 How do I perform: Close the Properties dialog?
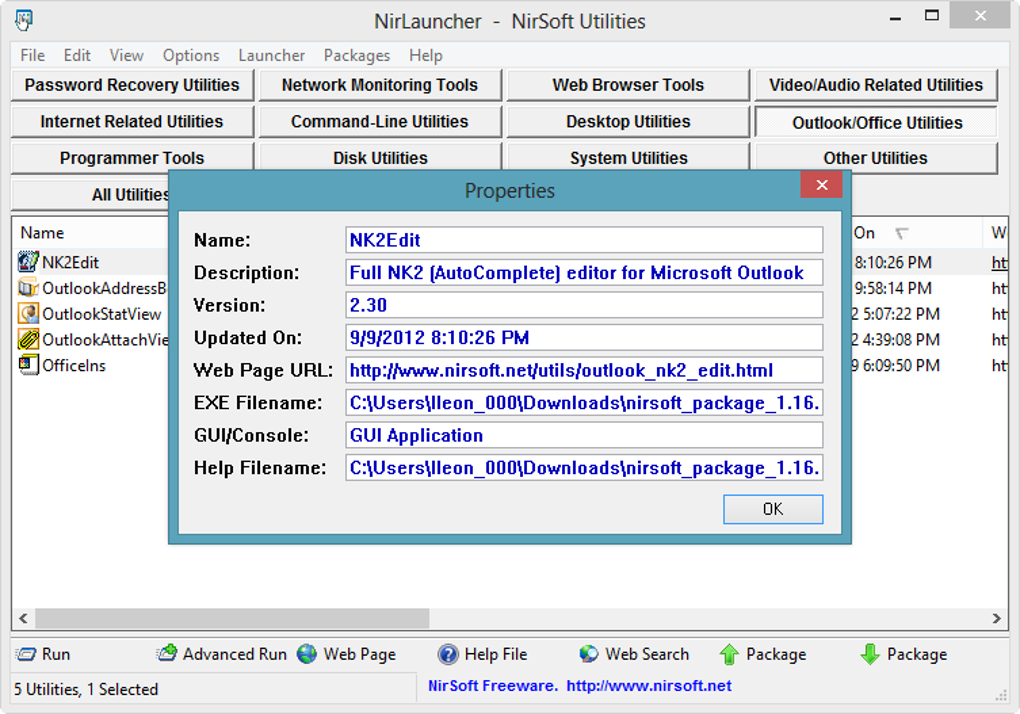click(x=822, y=185)
